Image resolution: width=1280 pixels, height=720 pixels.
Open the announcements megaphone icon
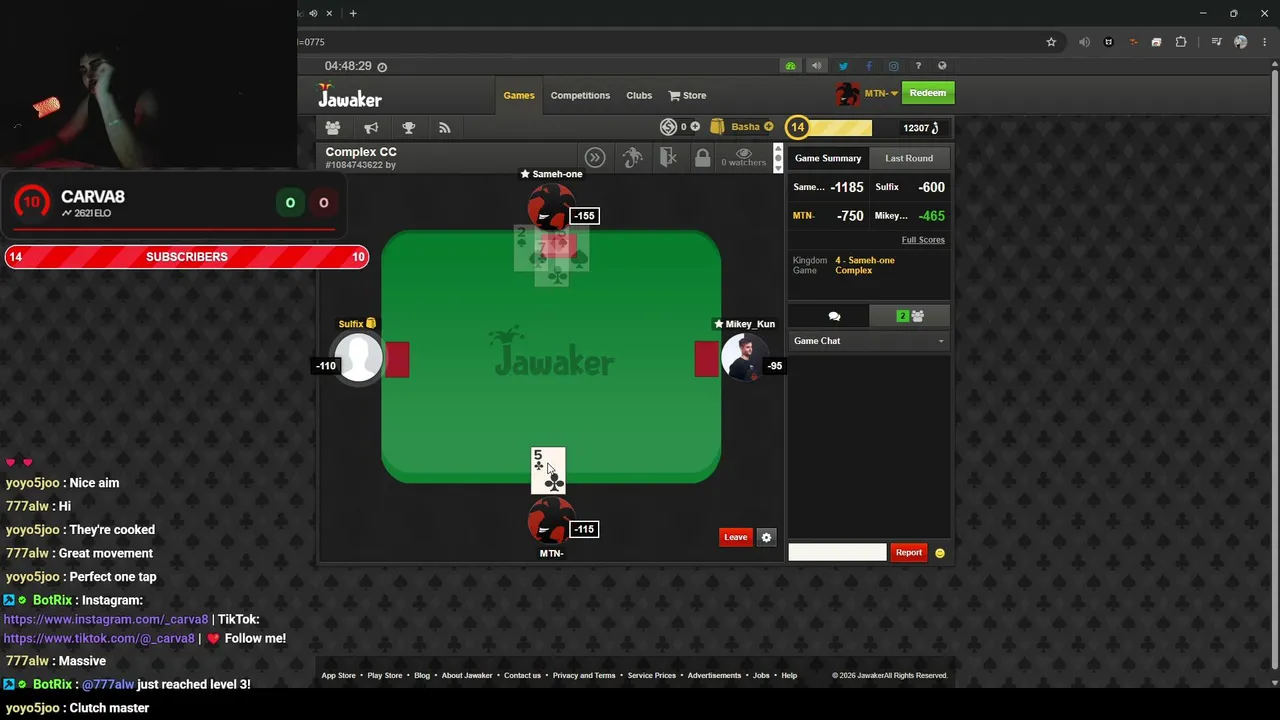(371, 128)
